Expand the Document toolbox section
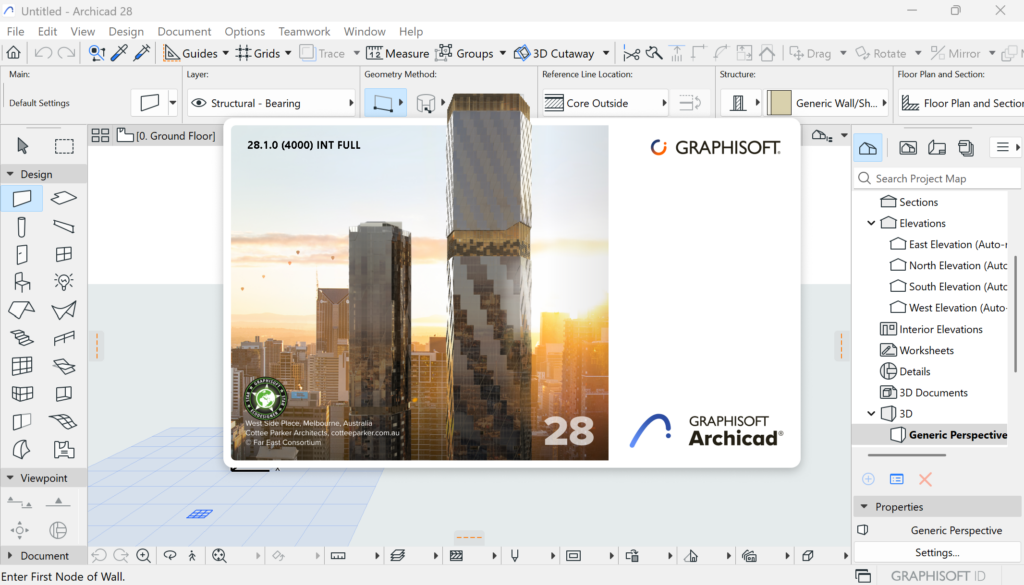The height and width of the screenshot is (585, 1024). pos(10,556)
